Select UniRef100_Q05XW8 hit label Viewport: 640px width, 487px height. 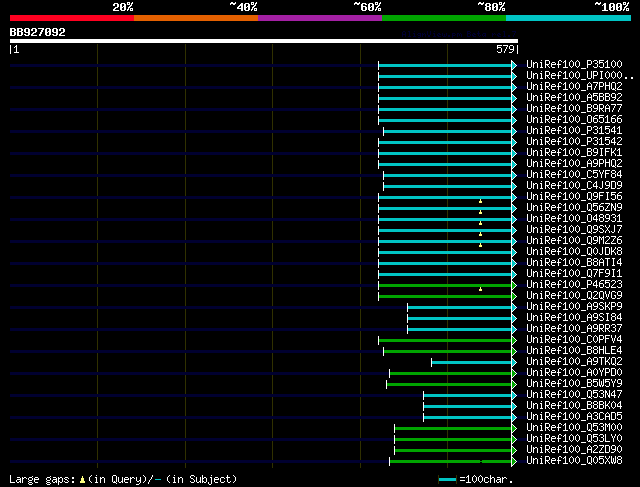tap(574, 461)
